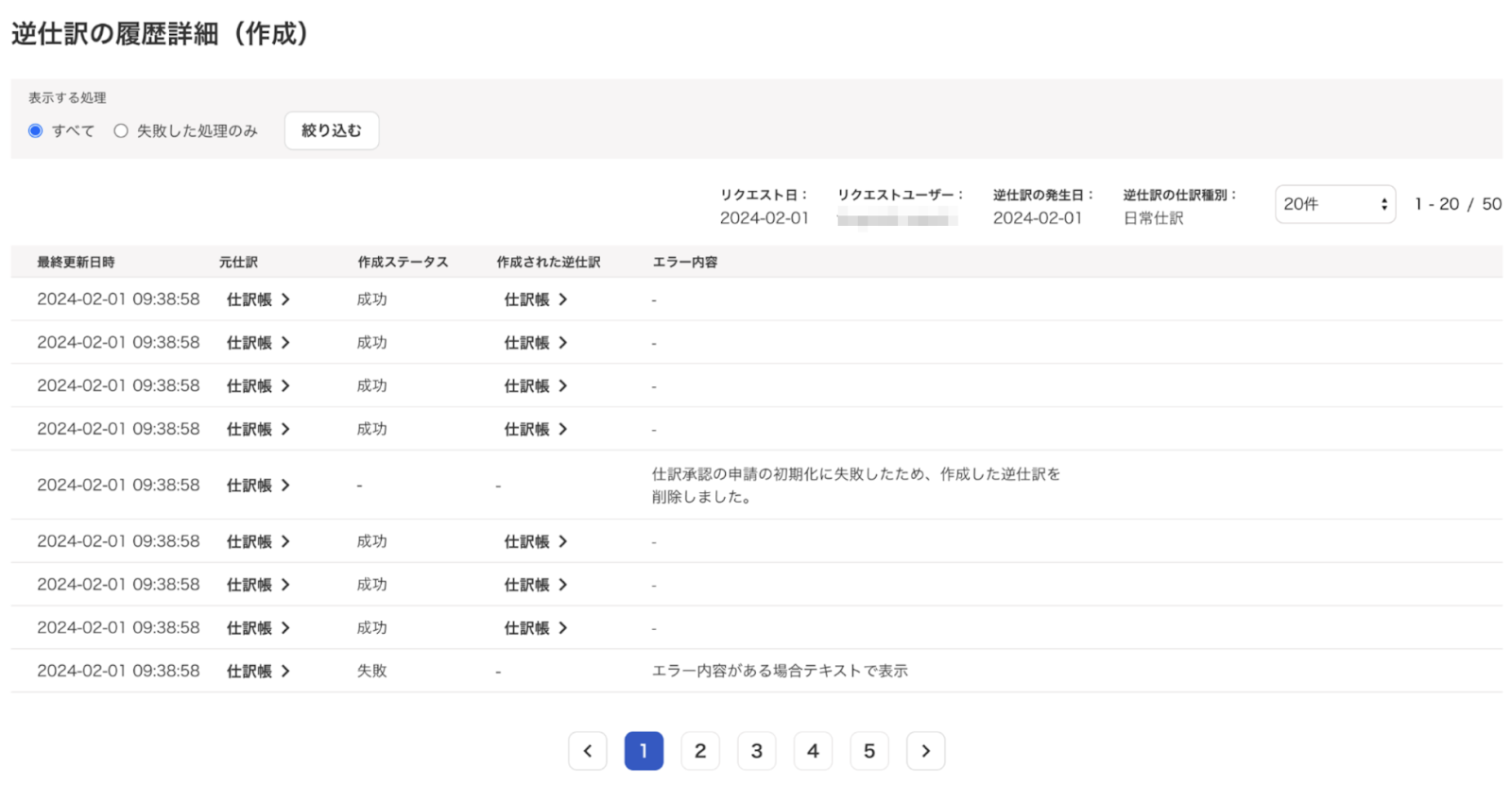This screenshot has width=1512, height=785.
Task: Jump to pagination page 3
Action: coord(756,751)
